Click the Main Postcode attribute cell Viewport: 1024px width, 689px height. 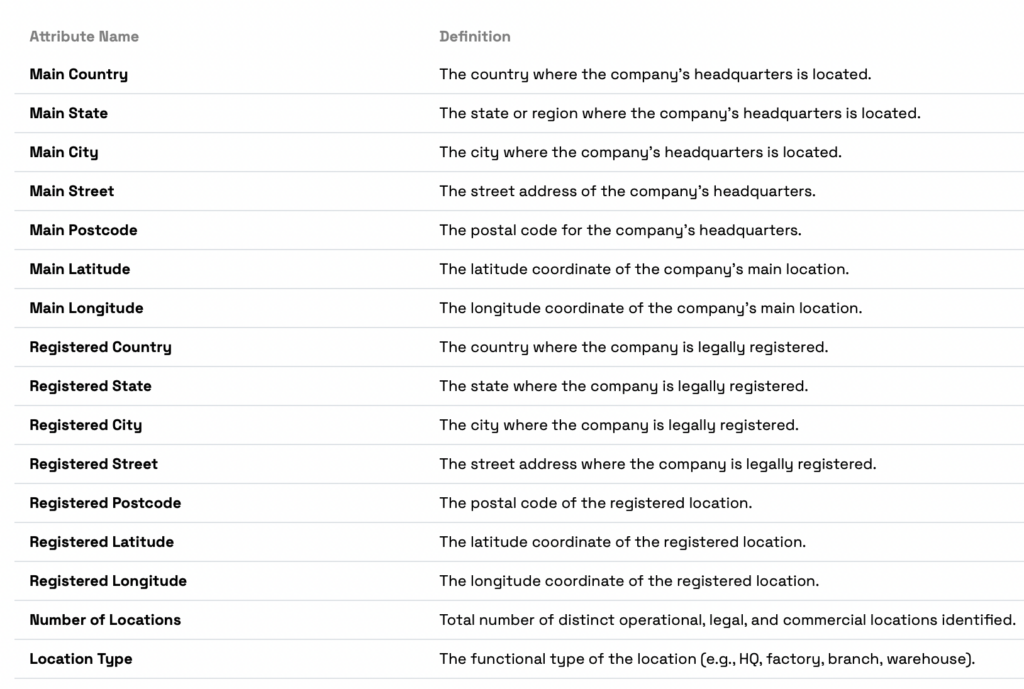[83, 230]
